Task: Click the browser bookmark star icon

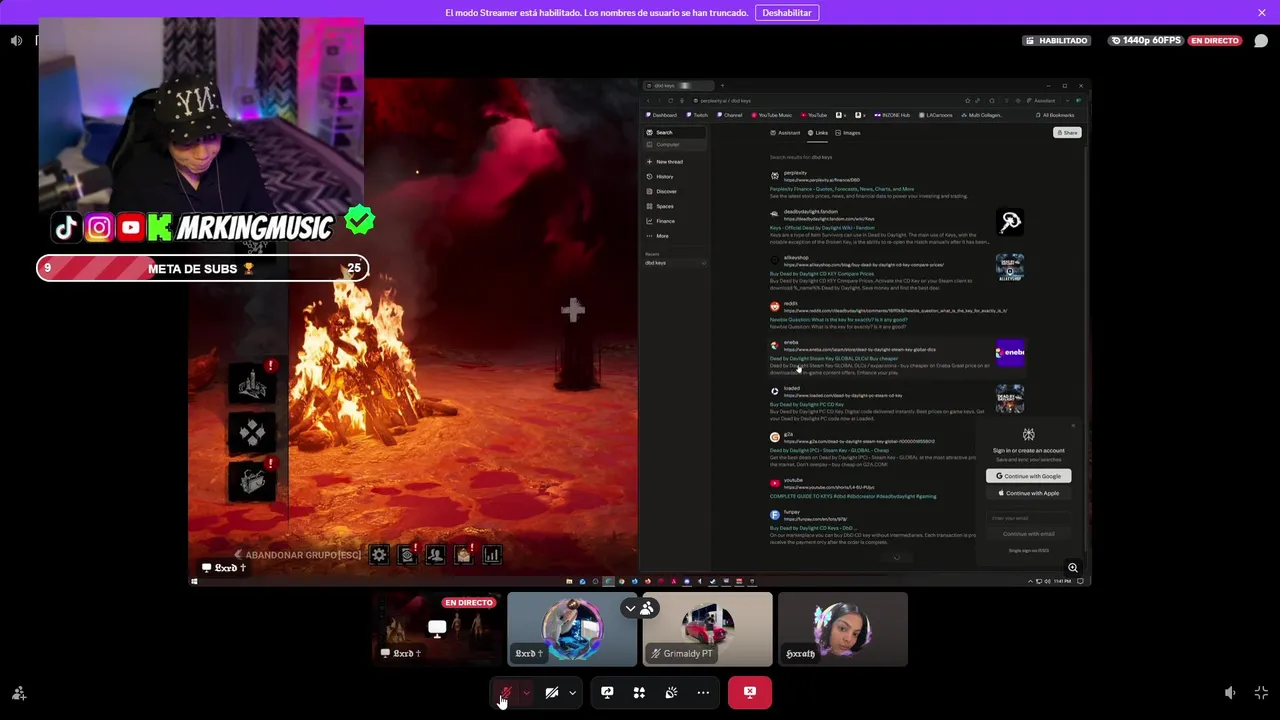Action: [x=967, y=101]
